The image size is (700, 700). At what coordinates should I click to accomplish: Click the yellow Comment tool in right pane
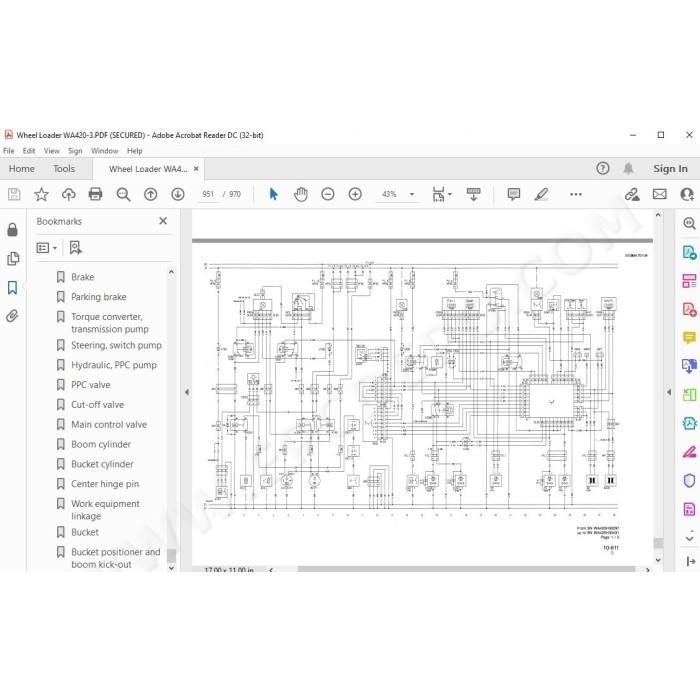click(x=689, y=338)
